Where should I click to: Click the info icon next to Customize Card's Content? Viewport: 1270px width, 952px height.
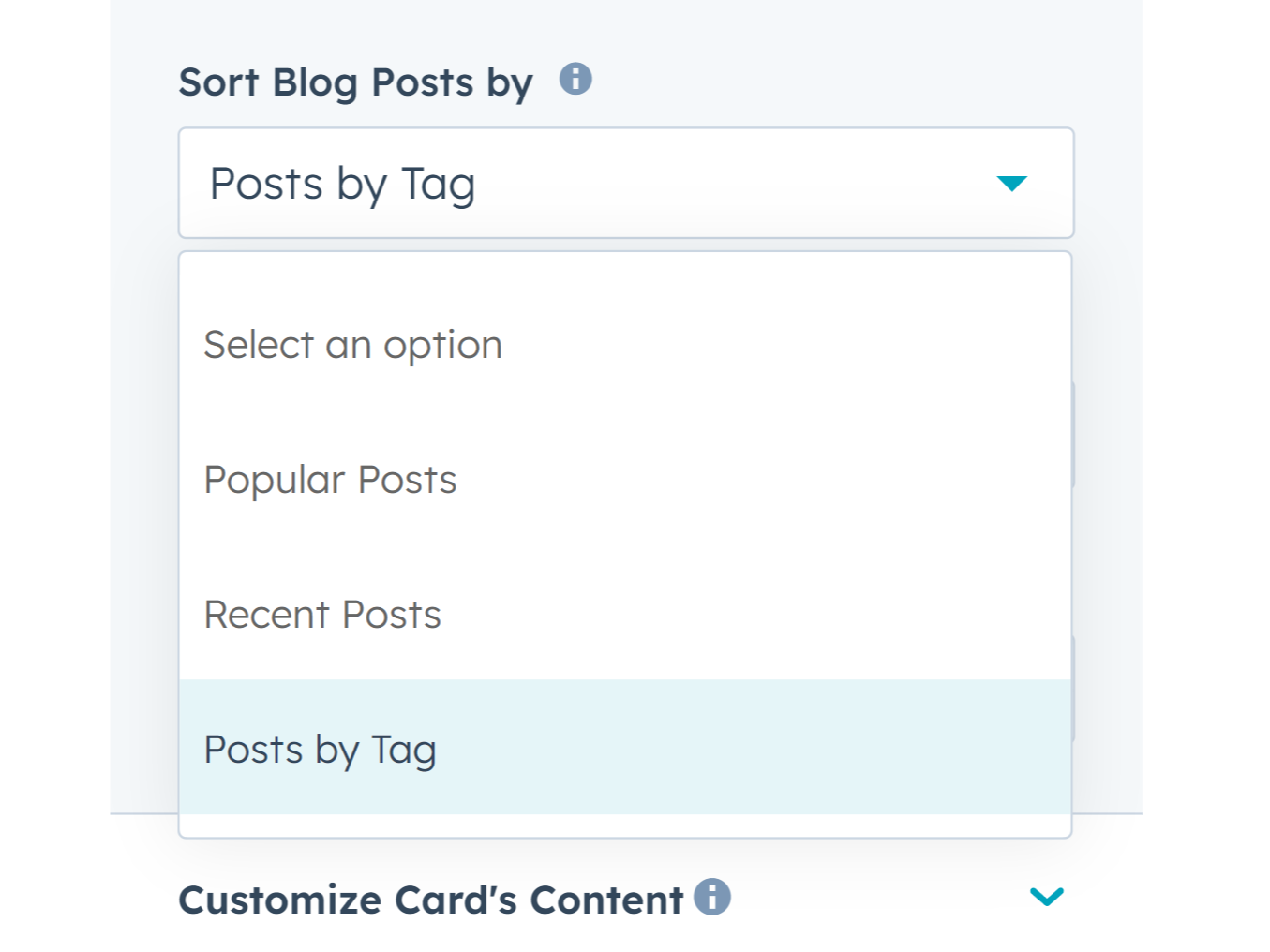[x=711, y=897]
